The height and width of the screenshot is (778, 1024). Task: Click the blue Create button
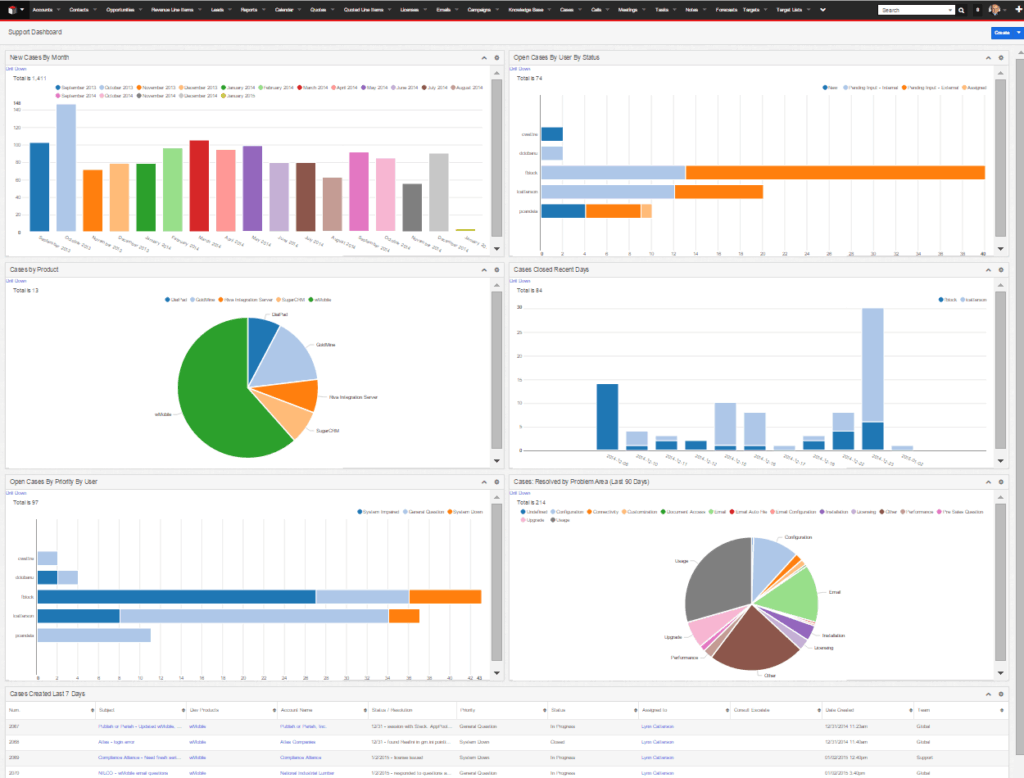coord(1001,33)
